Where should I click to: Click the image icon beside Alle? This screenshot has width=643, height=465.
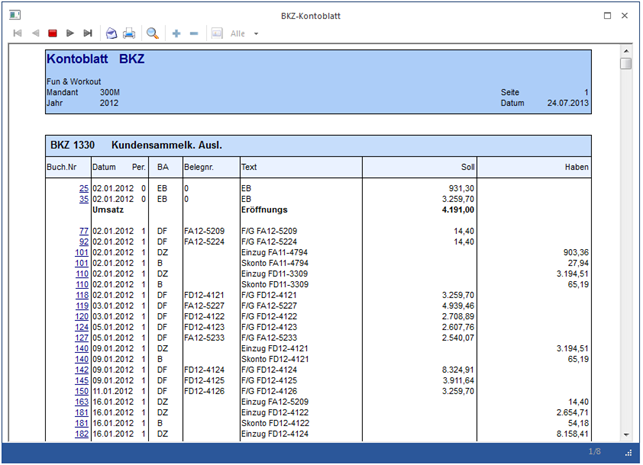point(216,33)
